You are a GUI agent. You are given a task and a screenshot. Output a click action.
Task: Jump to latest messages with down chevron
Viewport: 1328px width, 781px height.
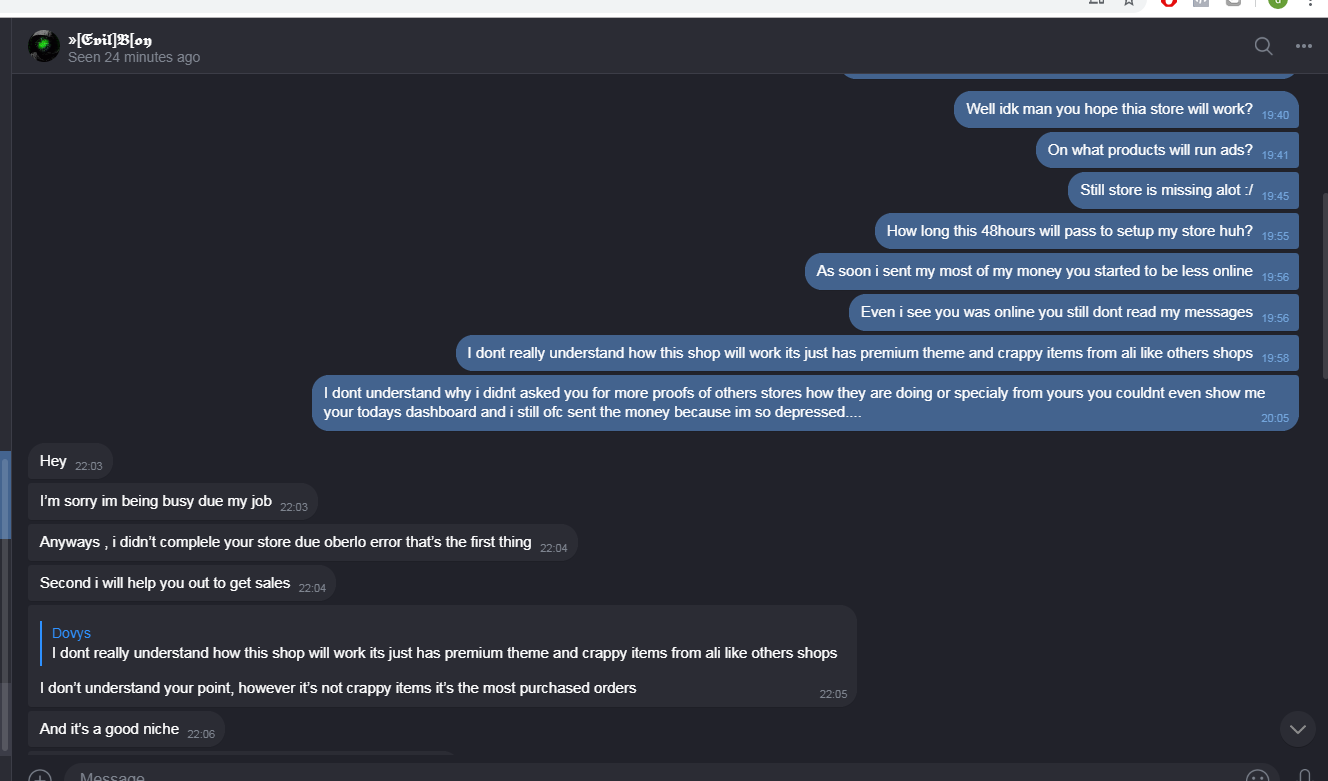(x=1297, y=729)
